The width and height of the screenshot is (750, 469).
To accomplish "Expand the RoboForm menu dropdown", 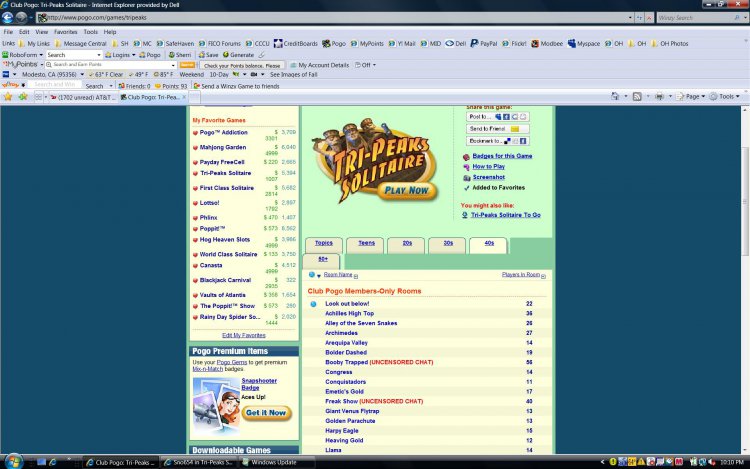I will point(41,55).
